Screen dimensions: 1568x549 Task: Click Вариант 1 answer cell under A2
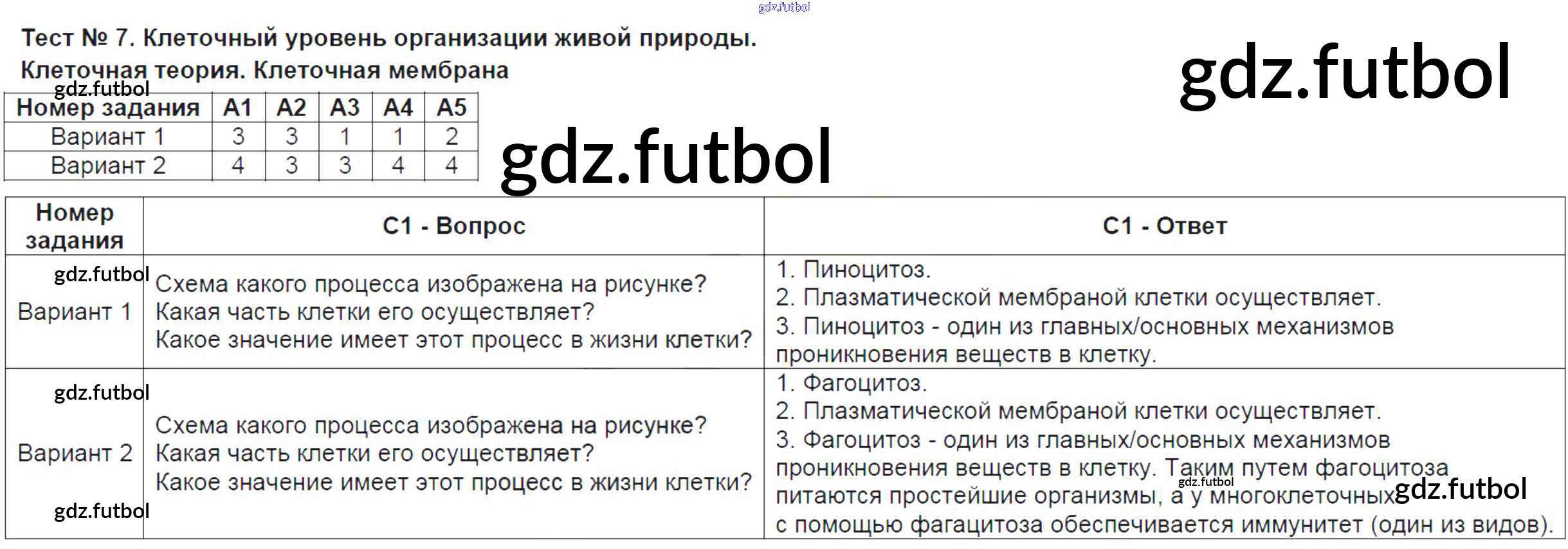[291, 136]
